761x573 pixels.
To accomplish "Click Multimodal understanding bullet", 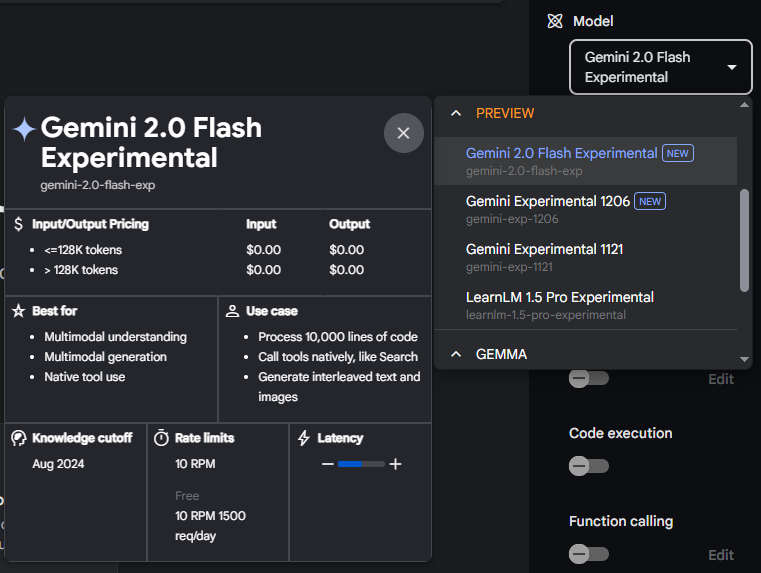I will point(116,337).
